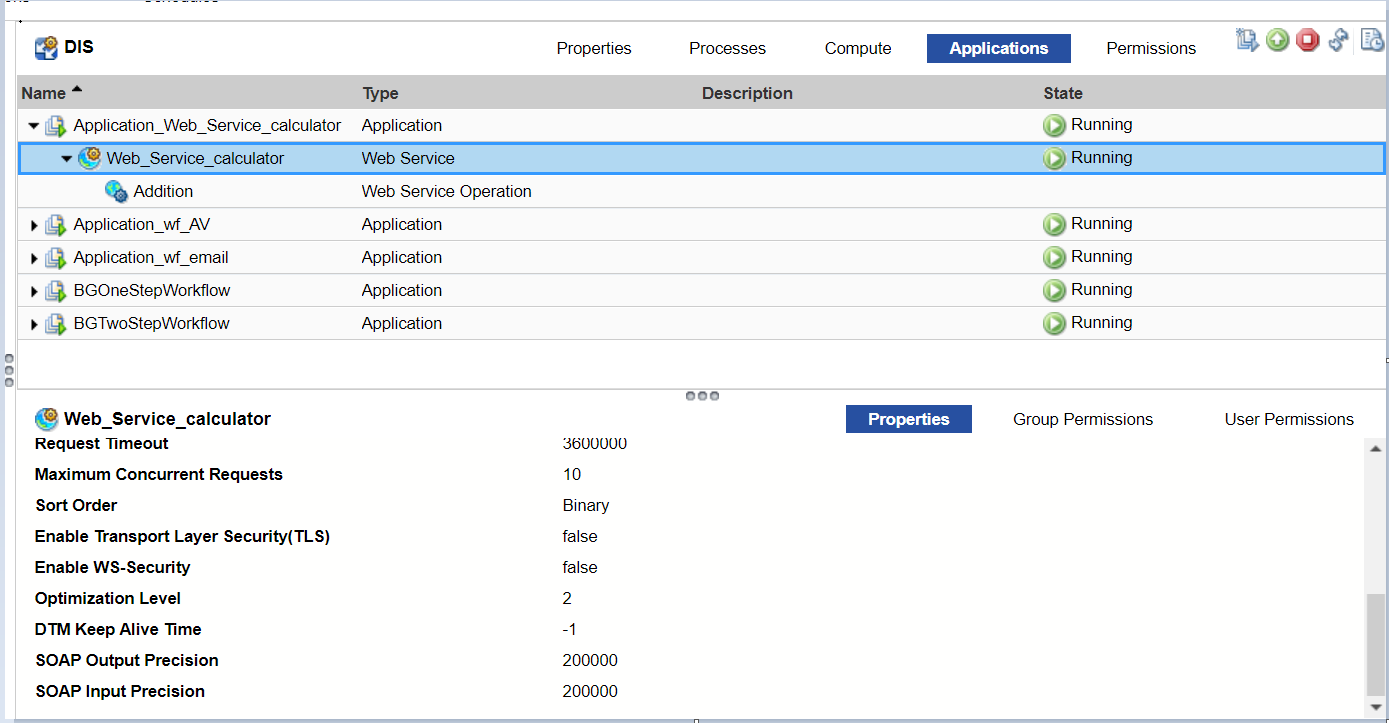Open the Processes tab

coord(727,48)
